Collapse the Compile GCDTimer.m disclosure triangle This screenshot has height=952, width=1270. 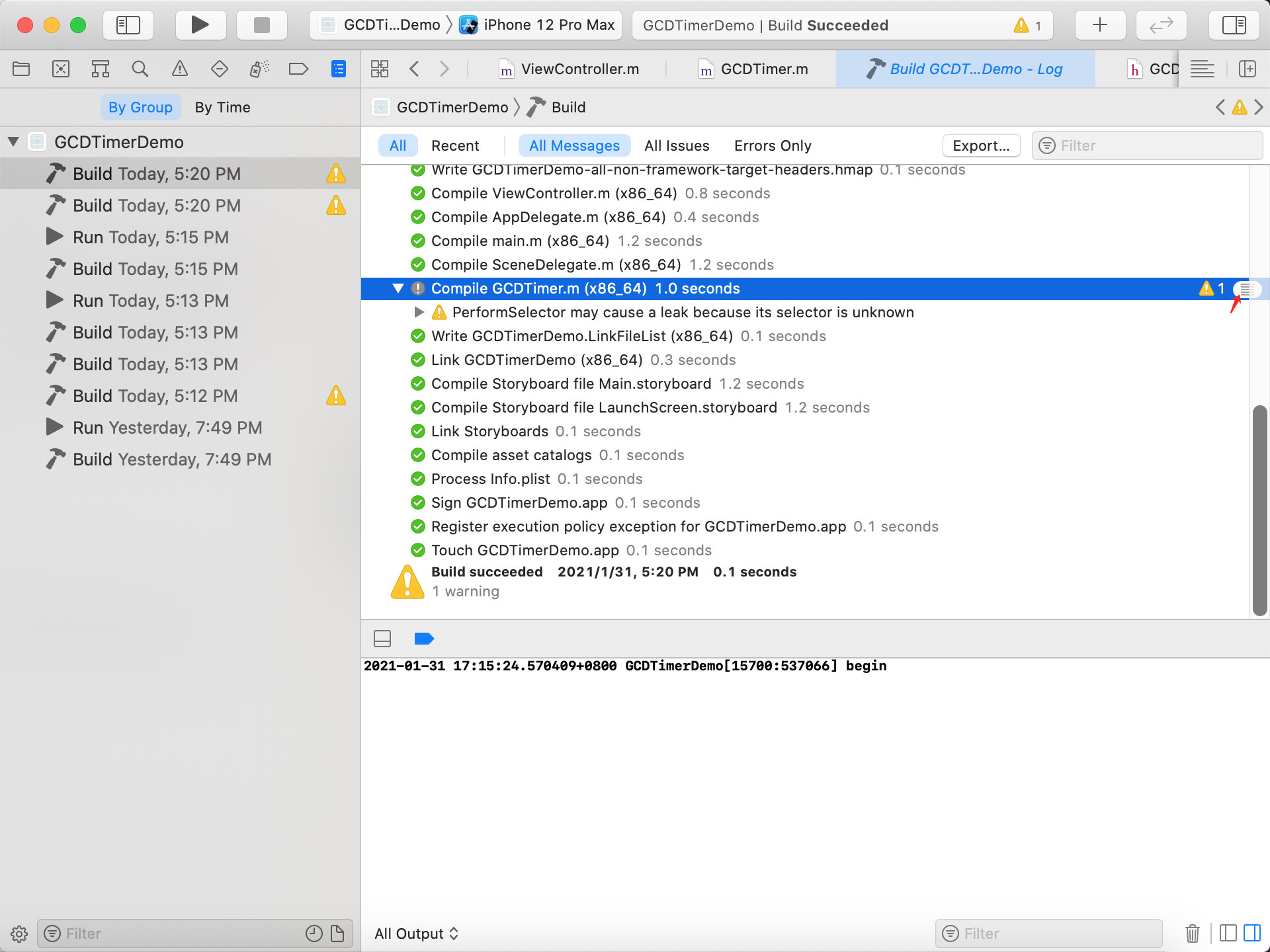point(398,288)
